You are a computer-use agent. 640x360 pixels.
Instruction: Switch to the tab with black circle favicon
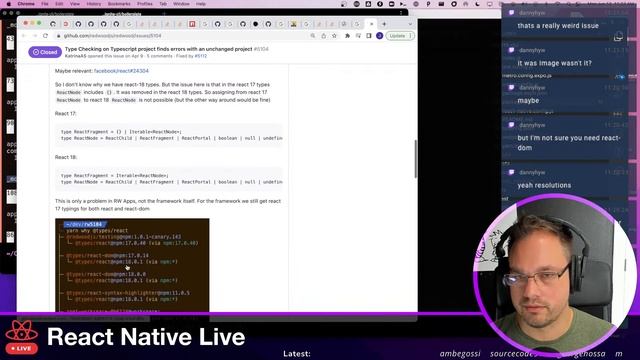pyautogui.click(x=256, y=24)
